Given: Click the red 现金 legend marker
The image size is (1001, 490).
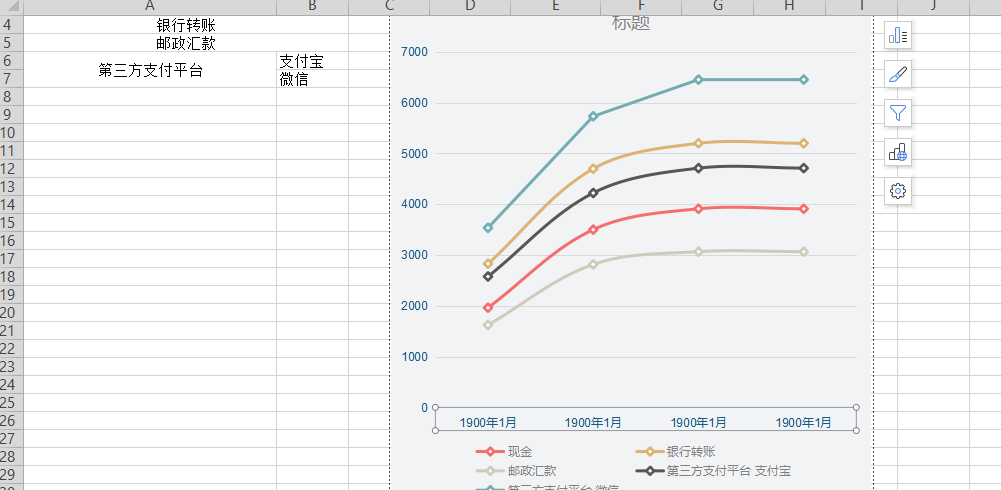Looking at the screenshot, I should point(490,452).
